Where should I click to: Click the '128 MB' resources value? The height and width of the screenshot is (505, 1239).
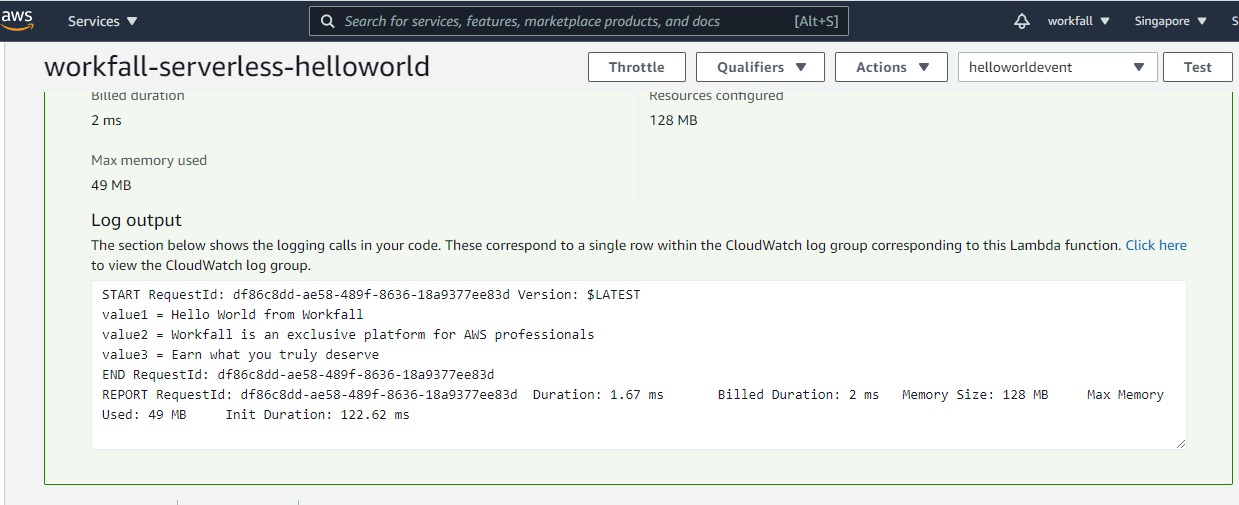[x=673, y=120]
